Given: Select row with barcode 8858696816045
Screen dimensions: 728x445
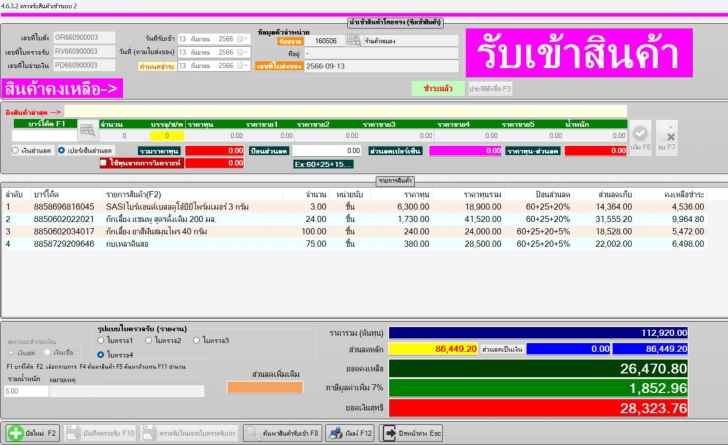Looking at the screenshot, I should pos(355,207).
